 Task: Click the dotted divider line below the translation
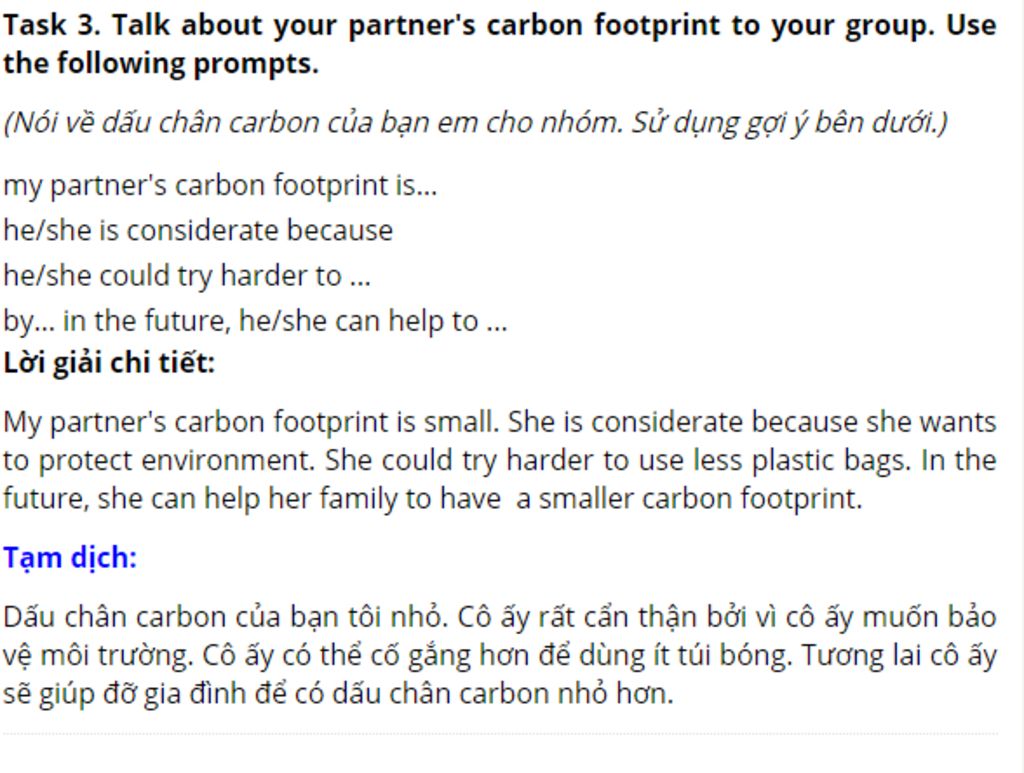click(500, 734)
